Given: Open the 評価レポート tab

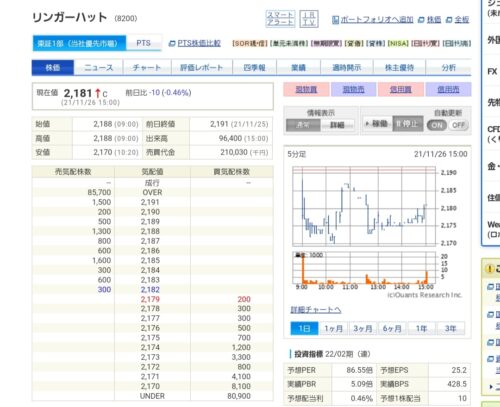Looking at the screenshot, I should 202,68.
